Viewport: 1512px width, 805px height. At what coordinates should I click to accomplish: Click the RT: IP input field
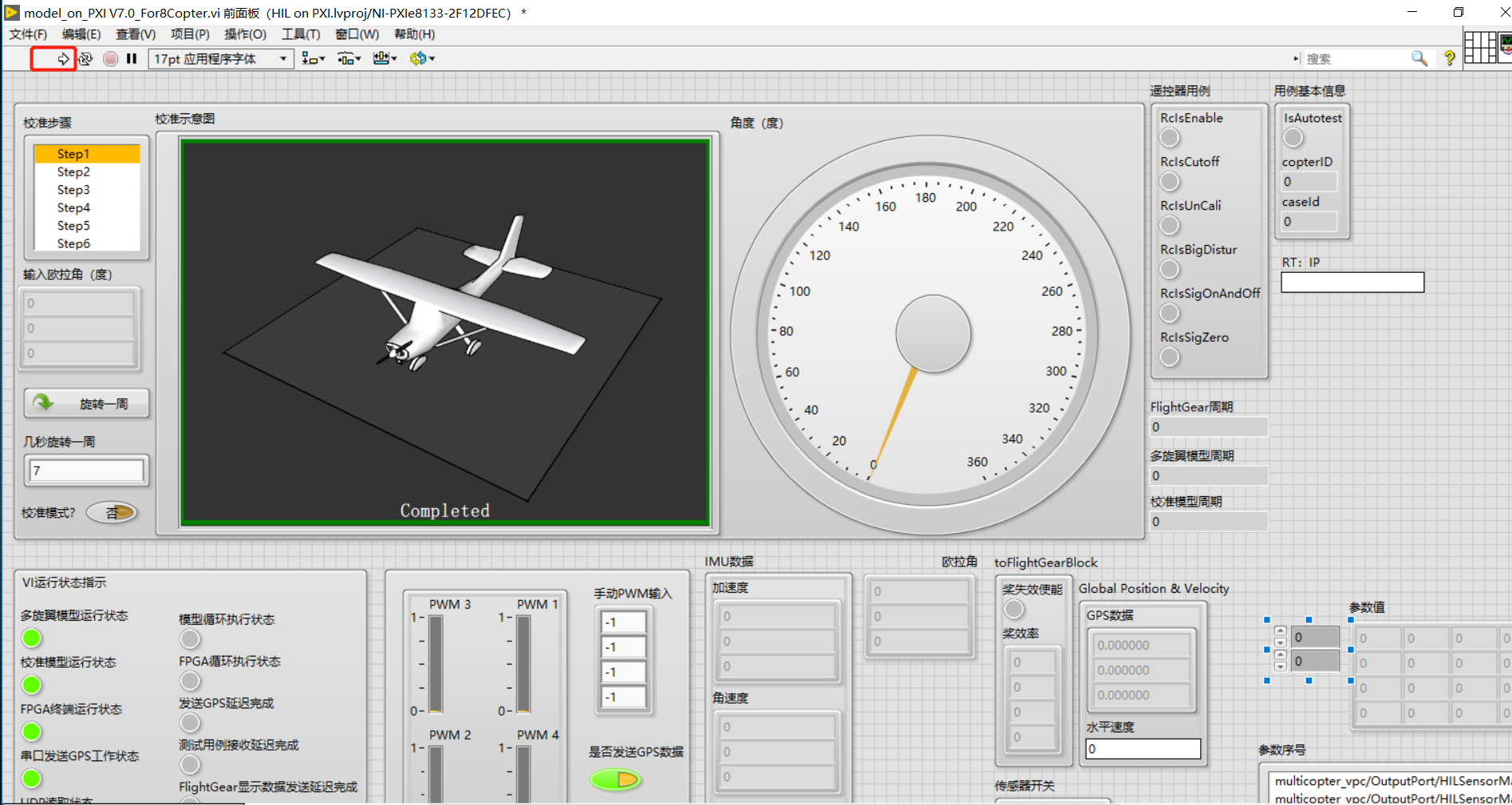click(1352, 282)
